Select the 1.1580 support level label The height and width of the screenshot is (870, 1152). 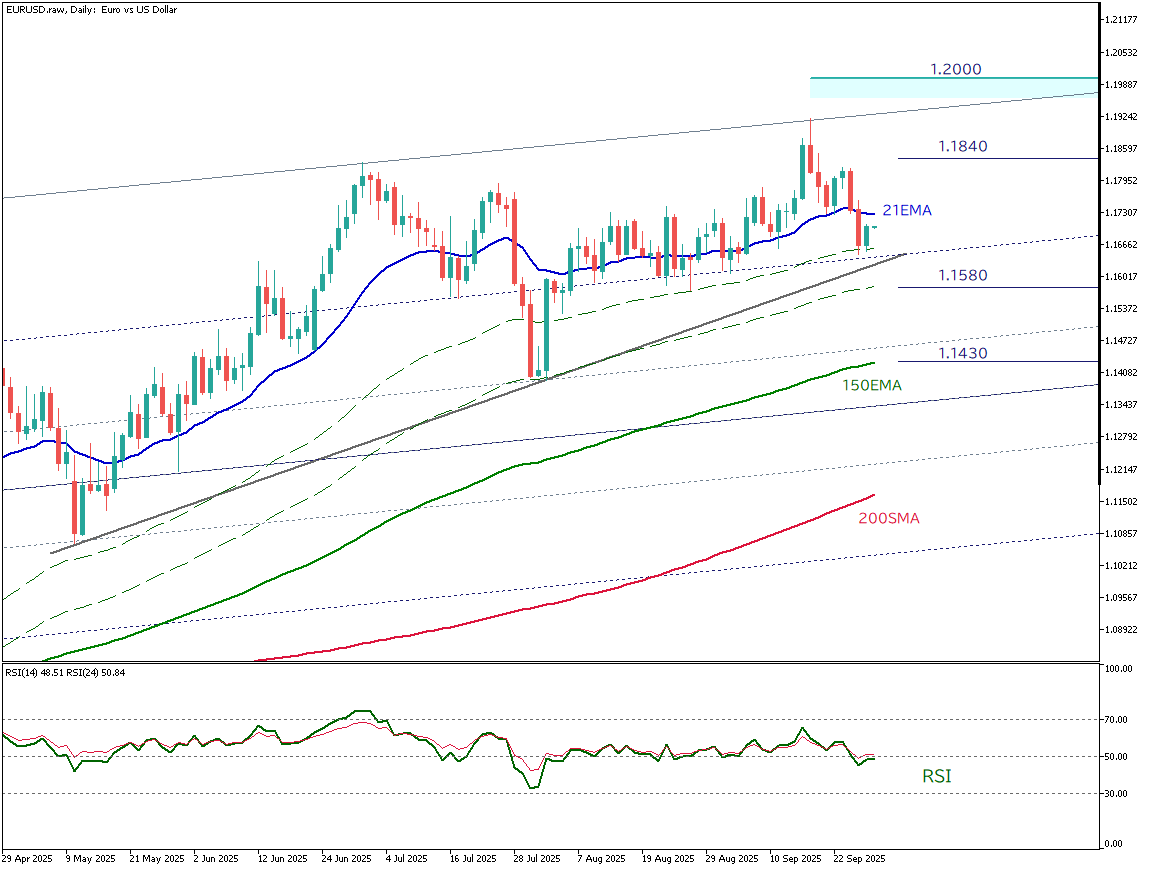pos(962,275)
